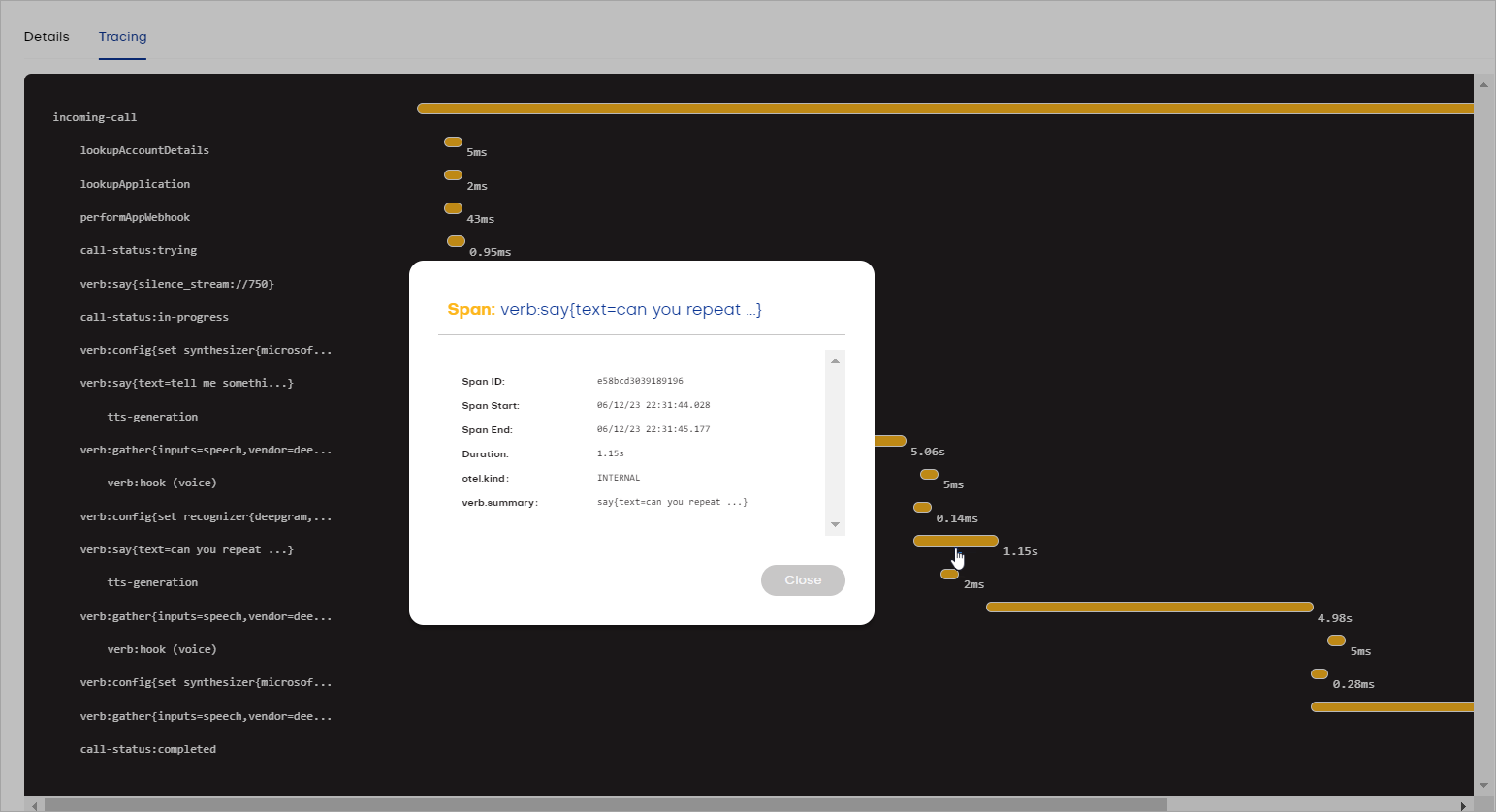Click the up arrow of the trace panel scrollbar

pos(1483,84)
